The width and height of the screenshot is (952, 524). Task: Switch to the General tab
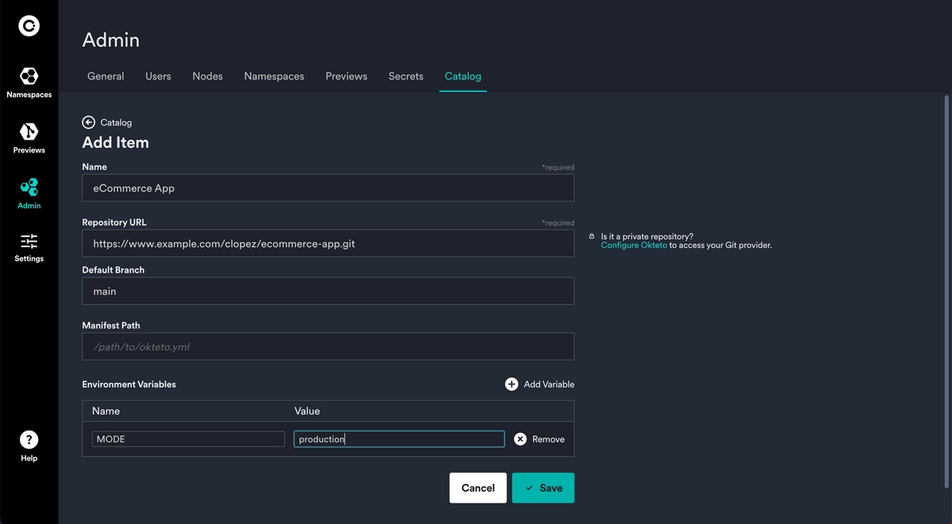click(x=106, y=77)
